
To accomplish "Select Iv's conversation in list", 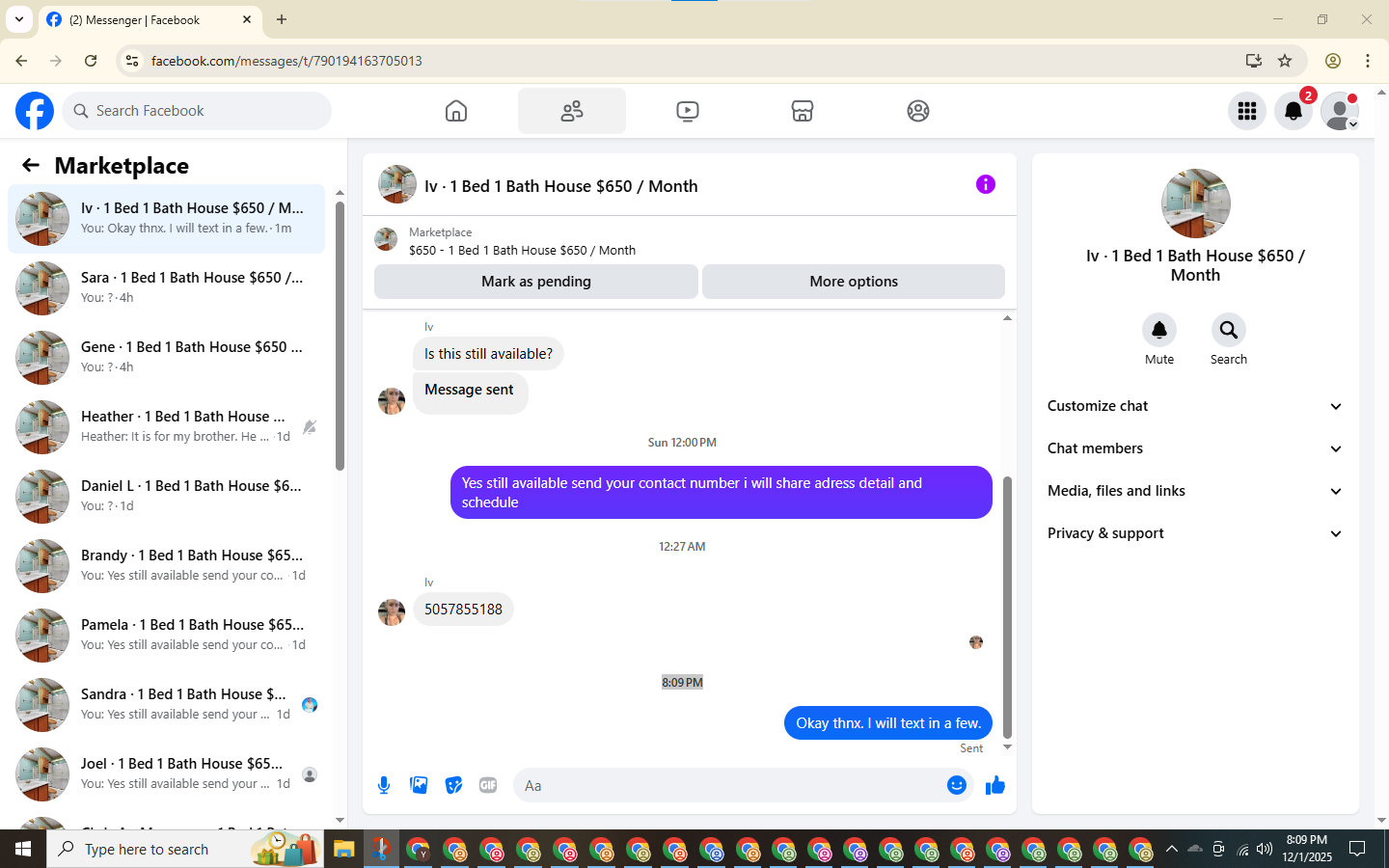I will (166, 218).
